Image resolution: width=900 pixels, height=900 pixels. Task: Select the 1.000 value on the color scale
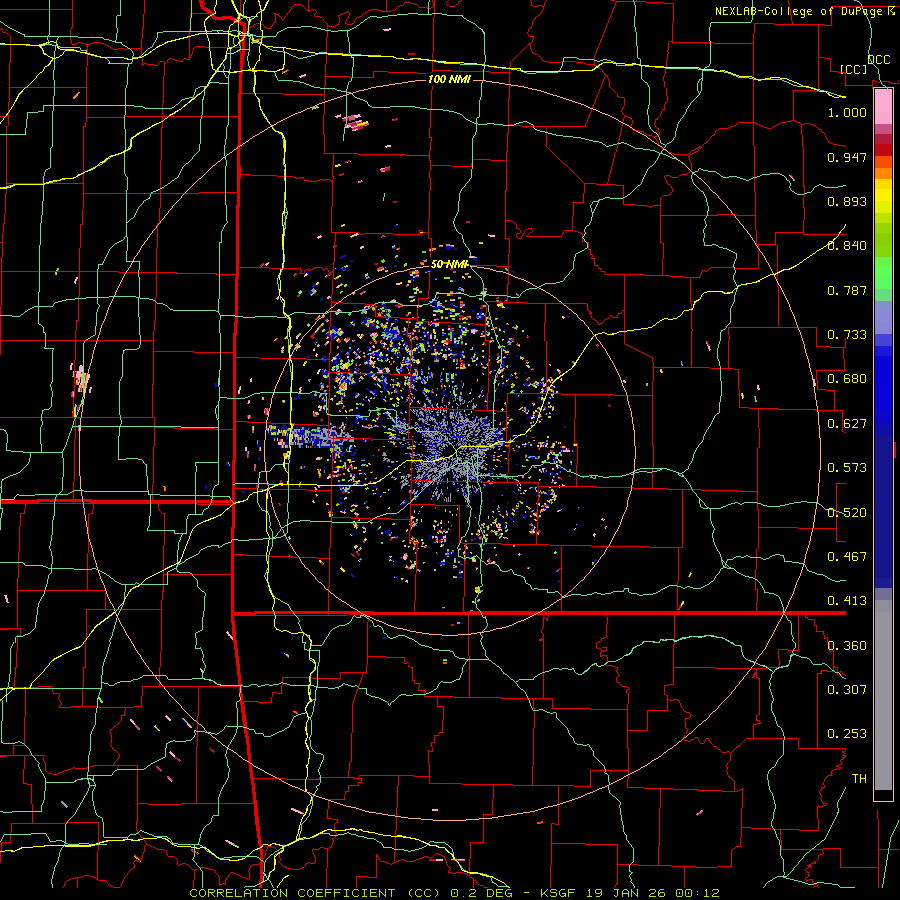coord(847,112)
